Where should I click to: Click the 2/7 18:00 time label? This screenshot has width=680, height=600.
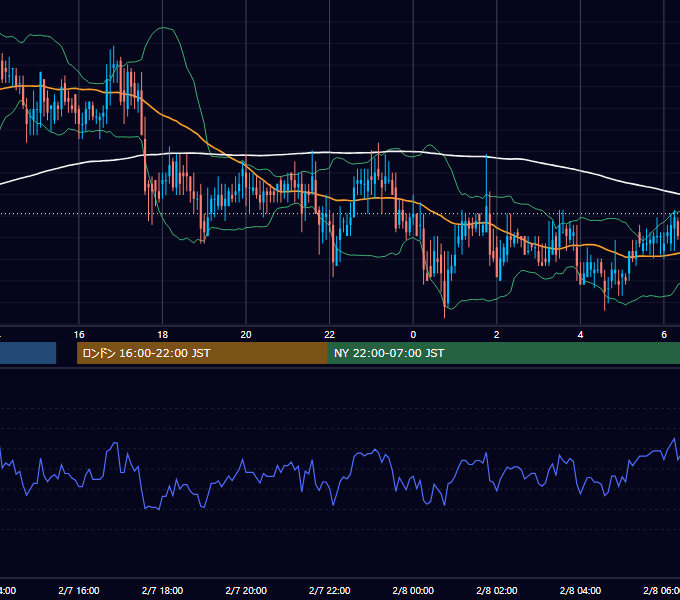pos(162,590)
